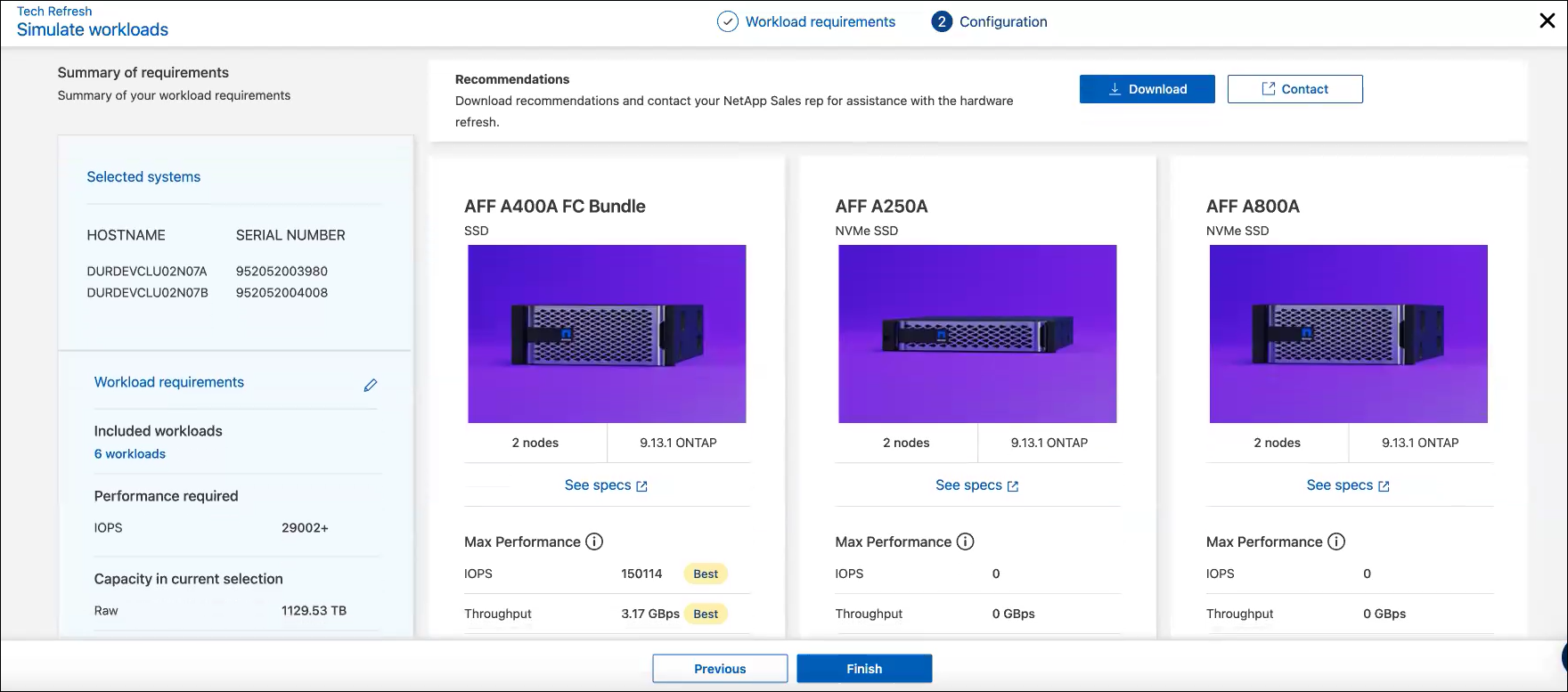Download the recommendations
This screenshot has width=1568, height=692.
(1147, 89)
